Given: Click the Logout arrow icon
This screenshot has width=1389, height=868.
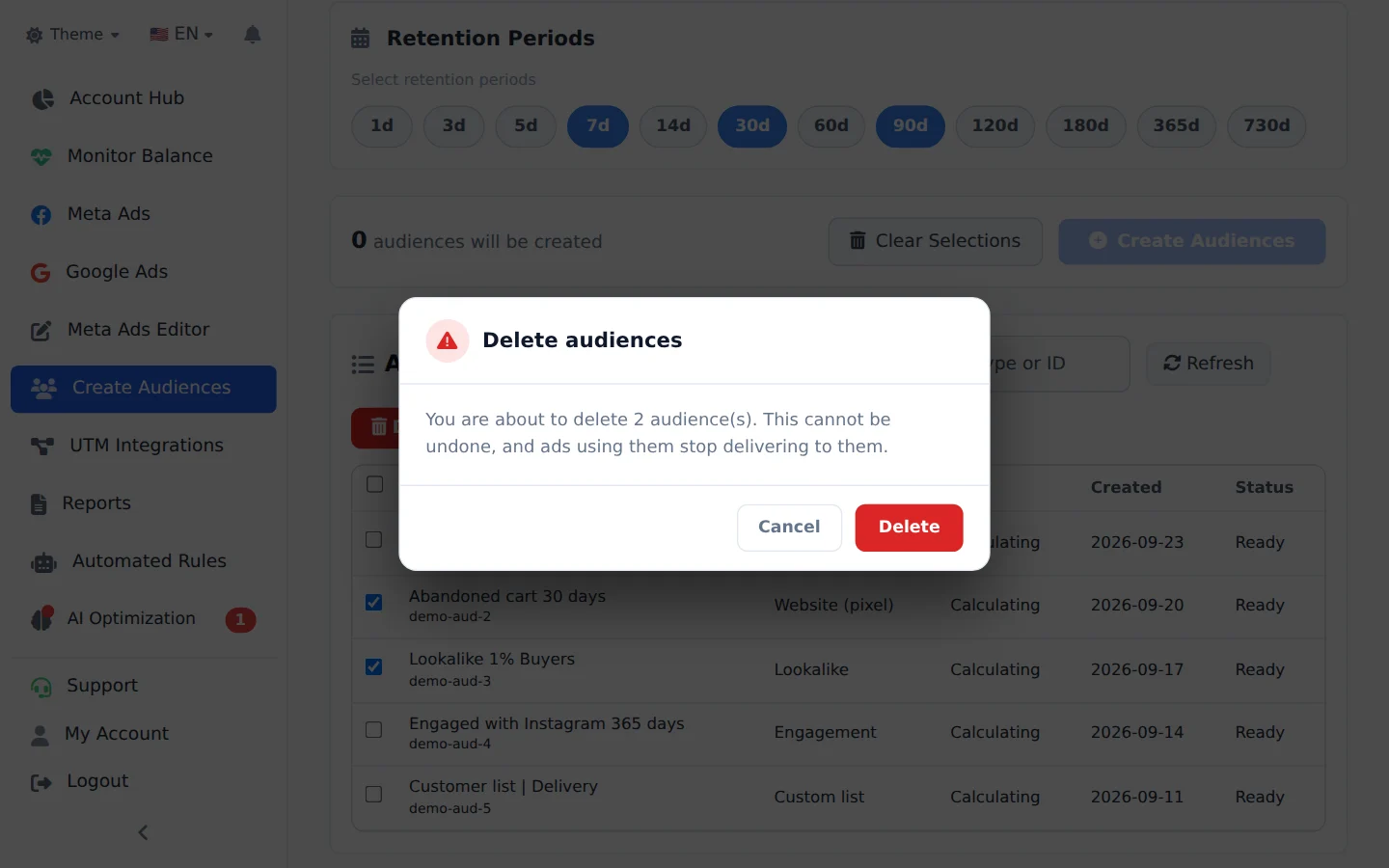Looking at the screenshot, I should point(41,782).
